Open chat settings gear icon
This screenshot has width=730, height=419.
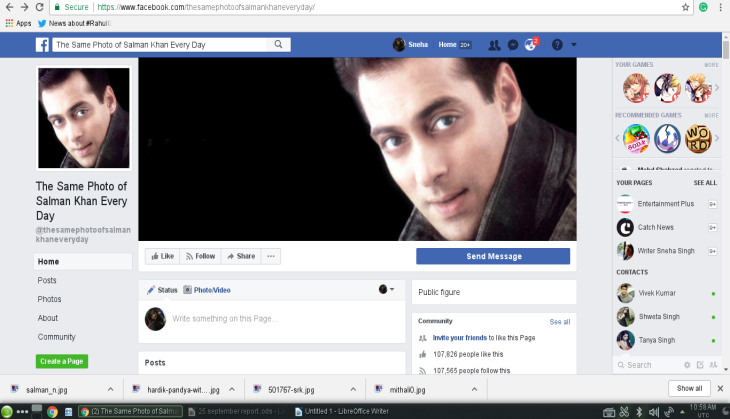click(687, 365)
